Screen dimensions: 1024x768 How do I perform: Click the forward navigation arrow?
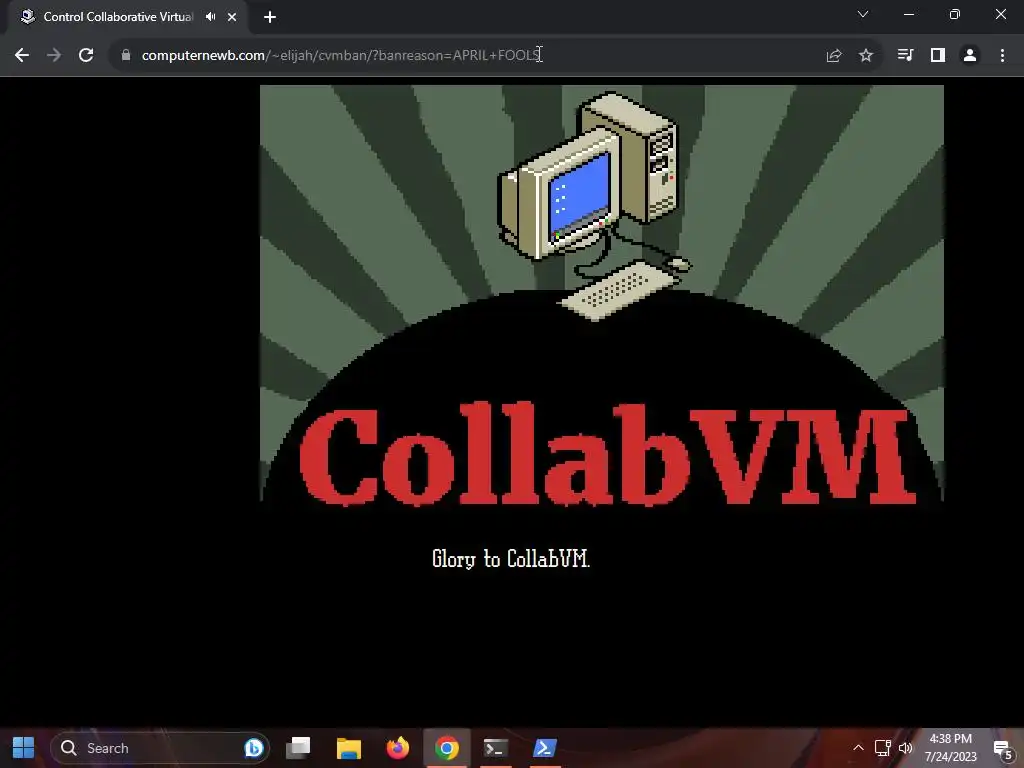54,56
